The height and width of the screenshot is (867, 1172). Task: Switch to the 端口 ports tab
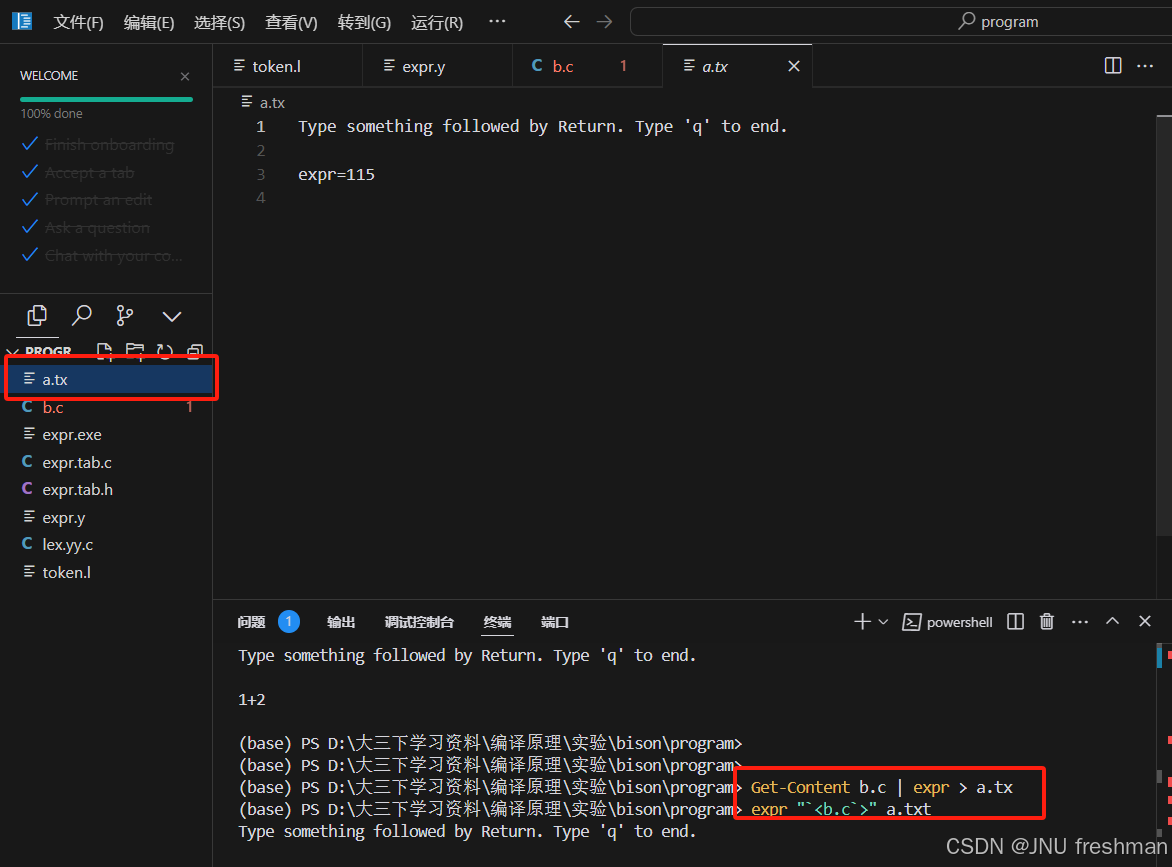point(555,622)
